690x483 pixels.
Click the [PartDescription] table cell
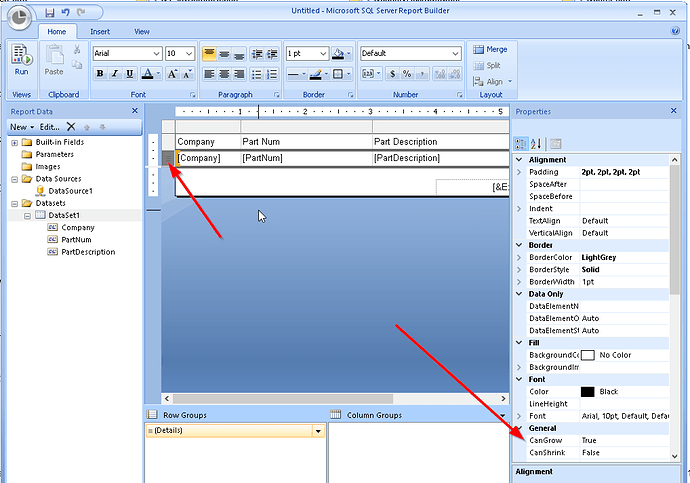coord(440,158)
